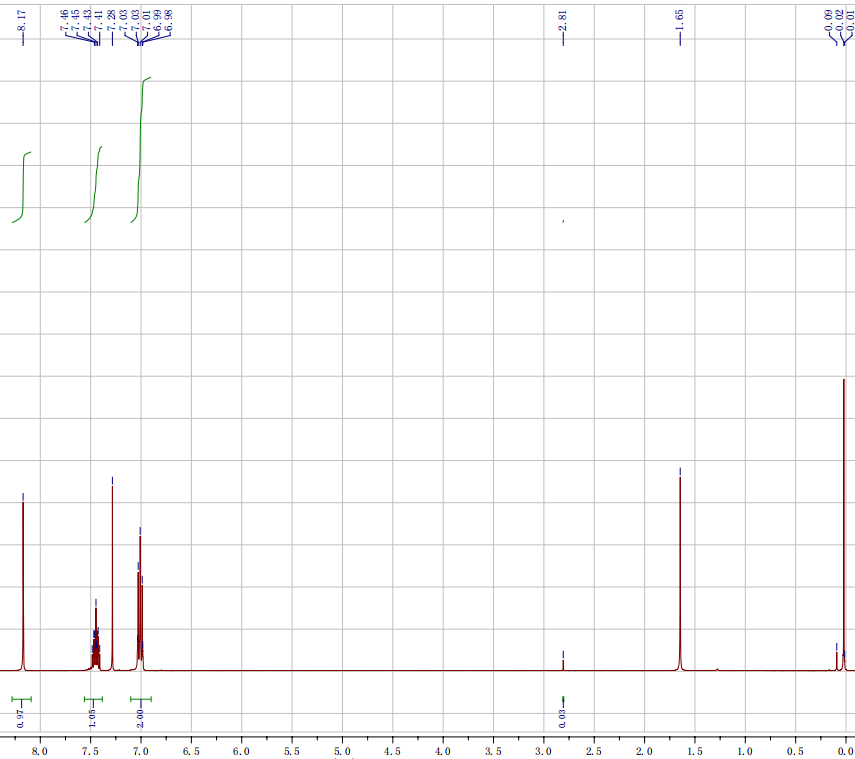Click the multiplet peaks near 7.0 ppm
This screenshot has height=759, width=855.
pyautogui.click(x=140, y=600)
